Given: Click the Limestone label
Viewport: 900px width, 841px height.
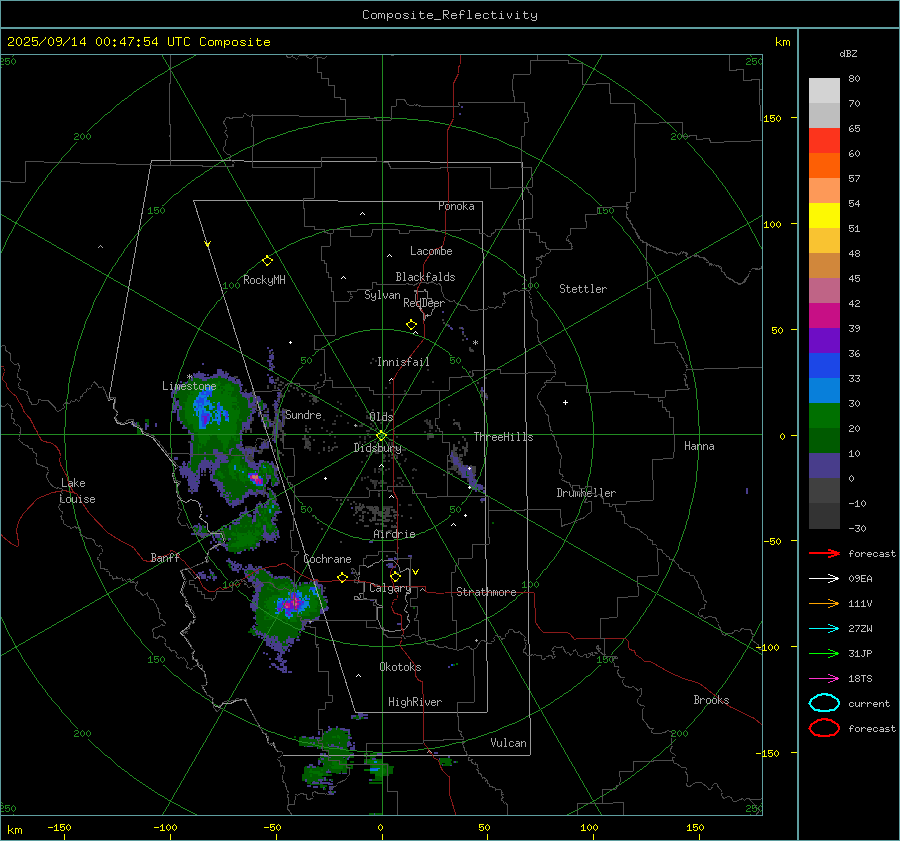Looking at the screenshot, I should pyautogui.click(x=189, y=386).
